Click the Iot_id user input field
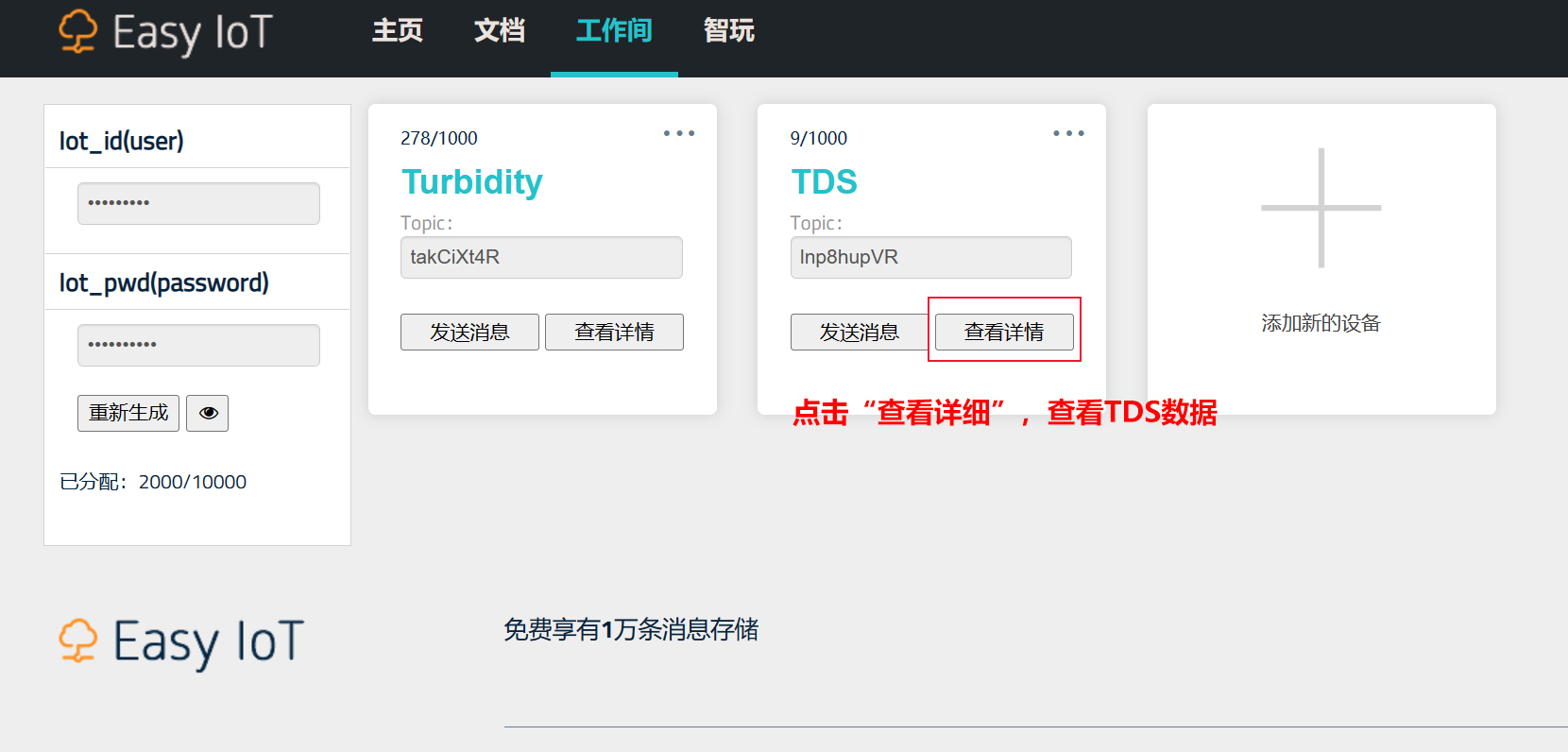1568x752 pixels. click(198, 203)
